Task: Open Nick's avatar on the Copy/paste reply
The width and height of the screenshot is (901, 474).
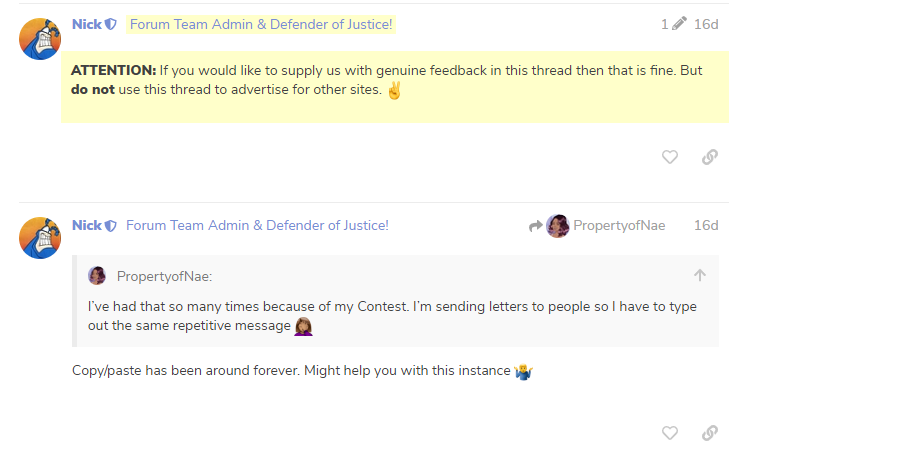Action: [x=41, y=238]
